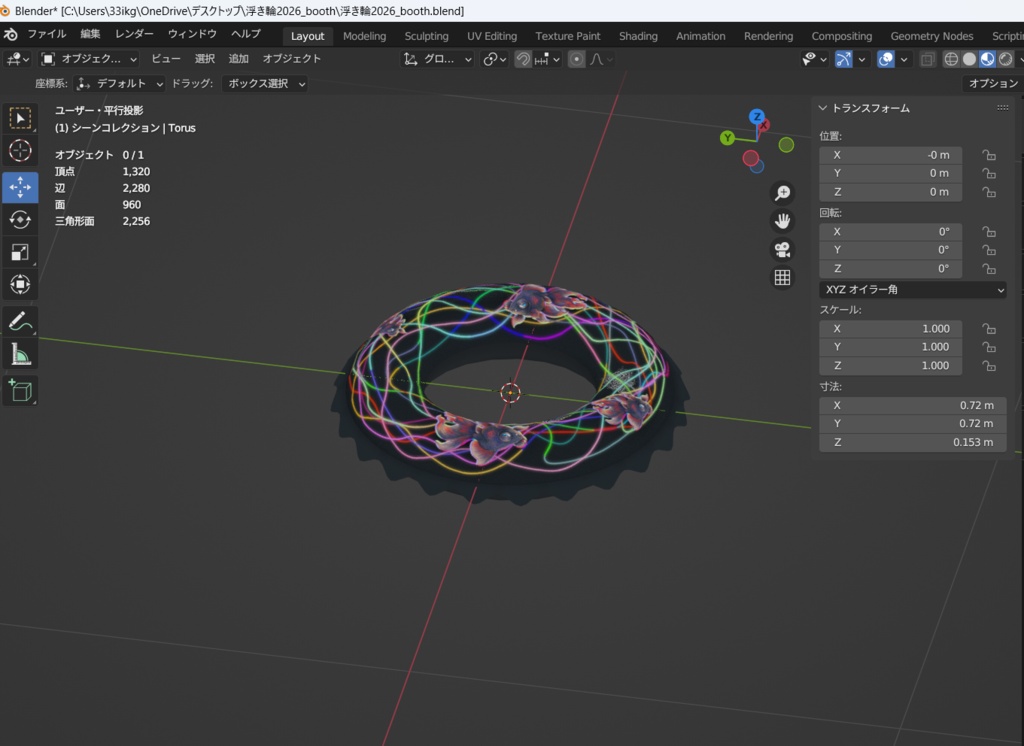Toggle viewport gizmos display

844,59
